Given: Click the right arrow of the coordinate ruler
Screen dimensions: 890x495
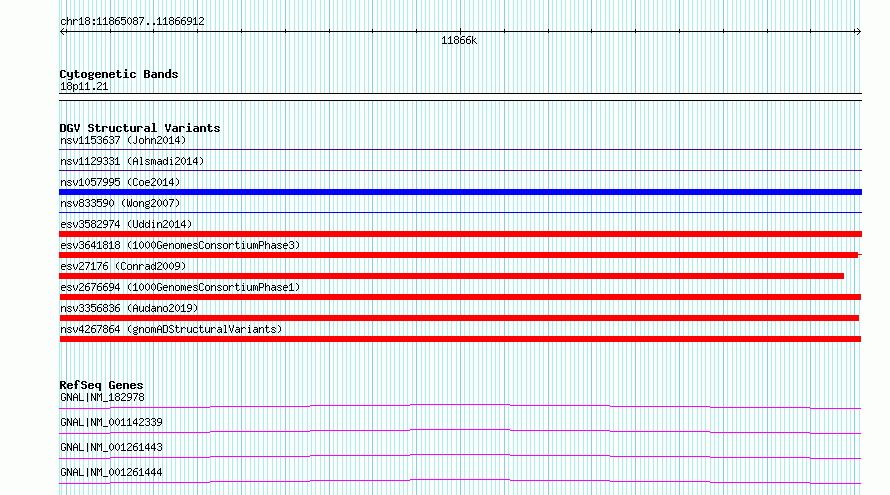Looking at the screenshot, I should point(858,32).
